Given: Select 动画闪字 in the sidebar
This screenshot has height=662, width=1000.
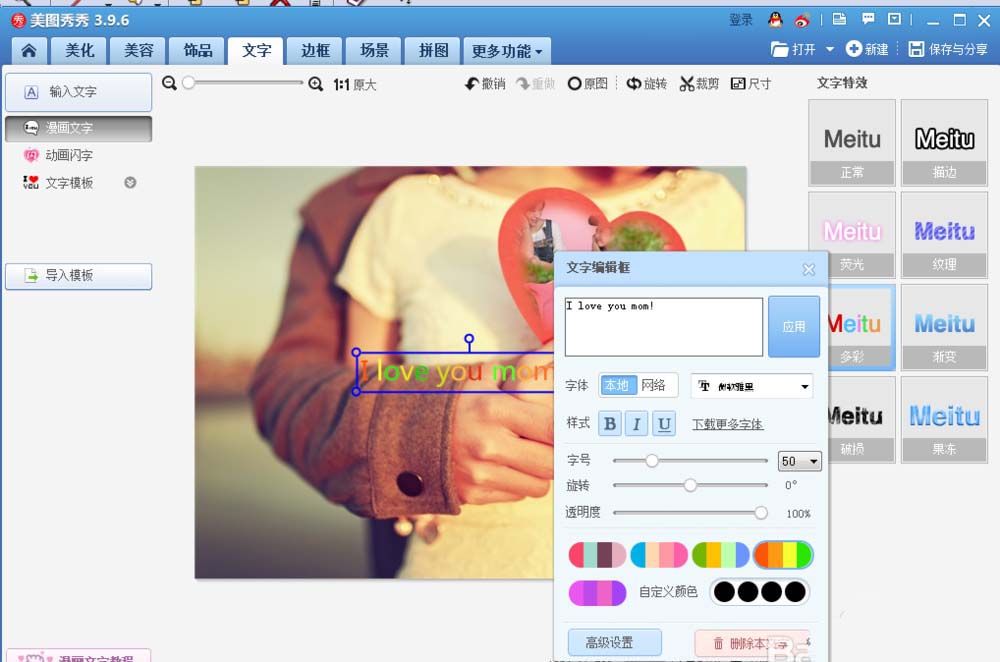Looking at the screenshot, I should pos(59,155).
